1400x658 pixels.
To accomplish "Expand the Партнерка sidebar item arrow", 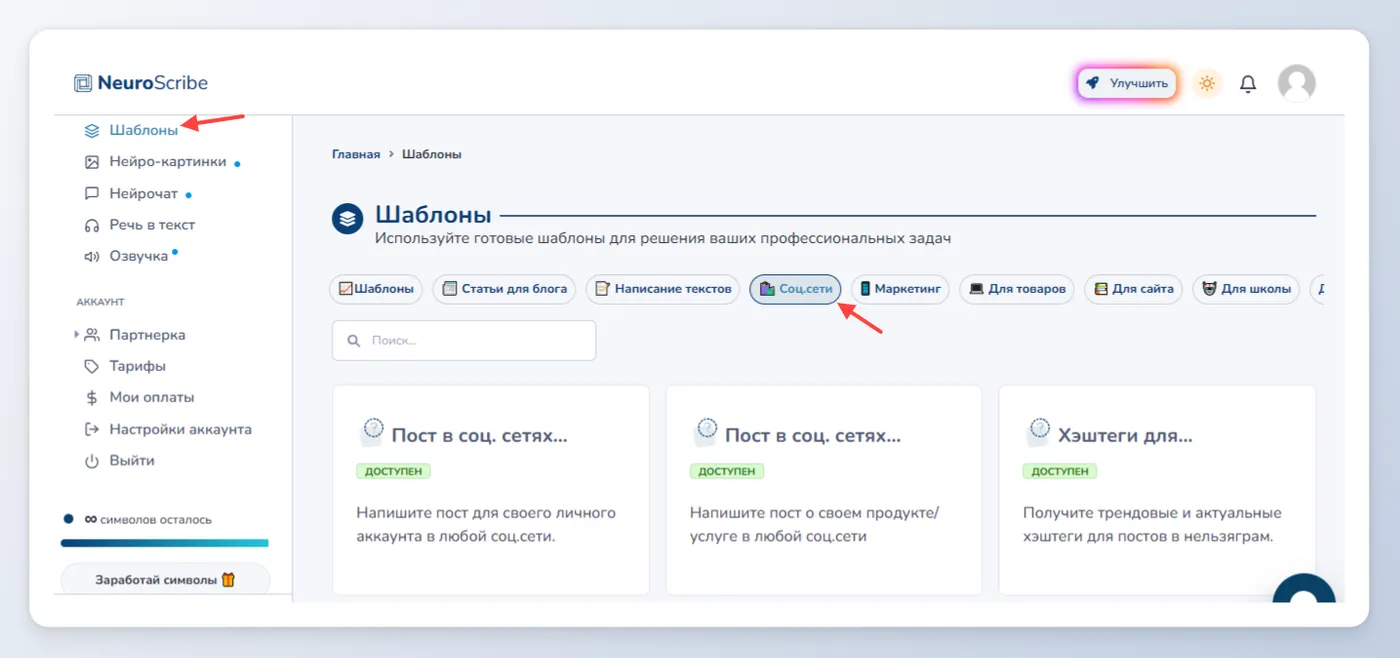I will (x=77, y=334).
